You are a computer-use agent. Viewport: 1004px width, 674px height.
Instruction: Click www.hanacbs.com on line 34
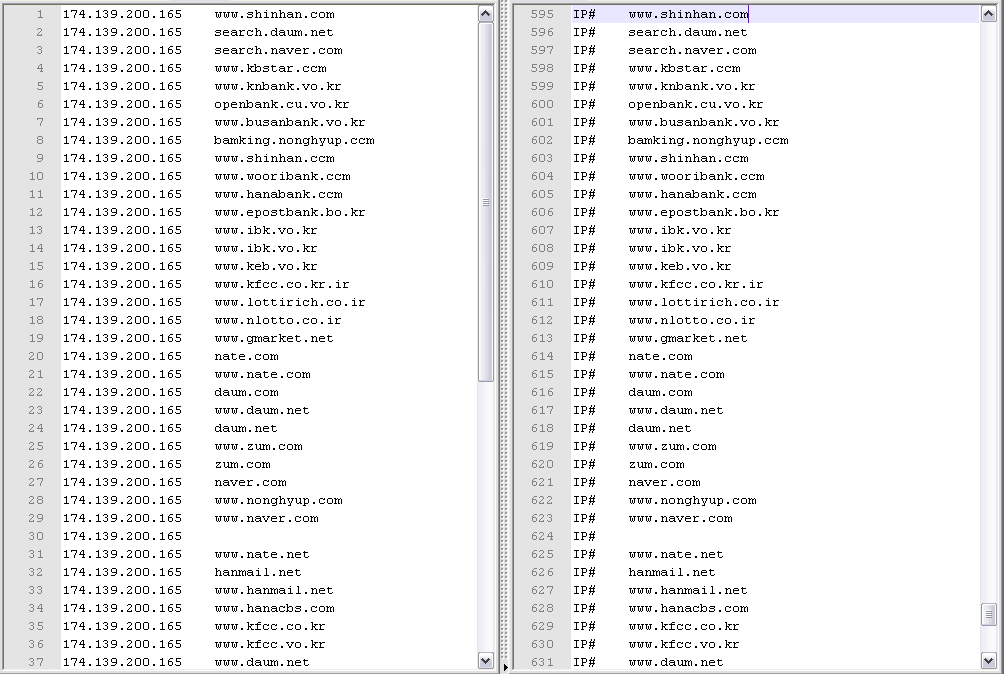coord(274,608)
